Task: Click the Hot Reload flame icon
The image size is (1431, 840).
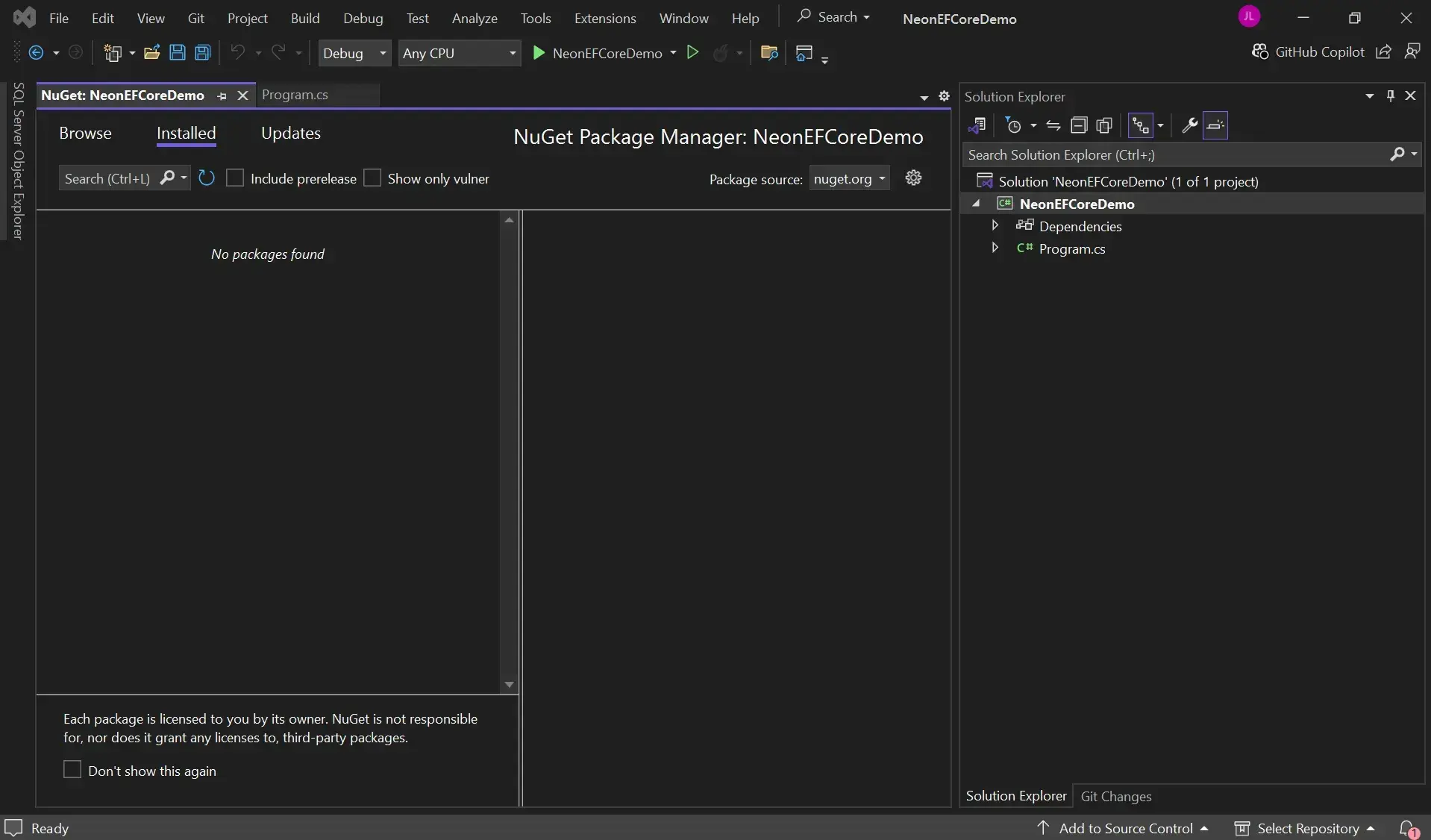Action: (x=720, y=52)
